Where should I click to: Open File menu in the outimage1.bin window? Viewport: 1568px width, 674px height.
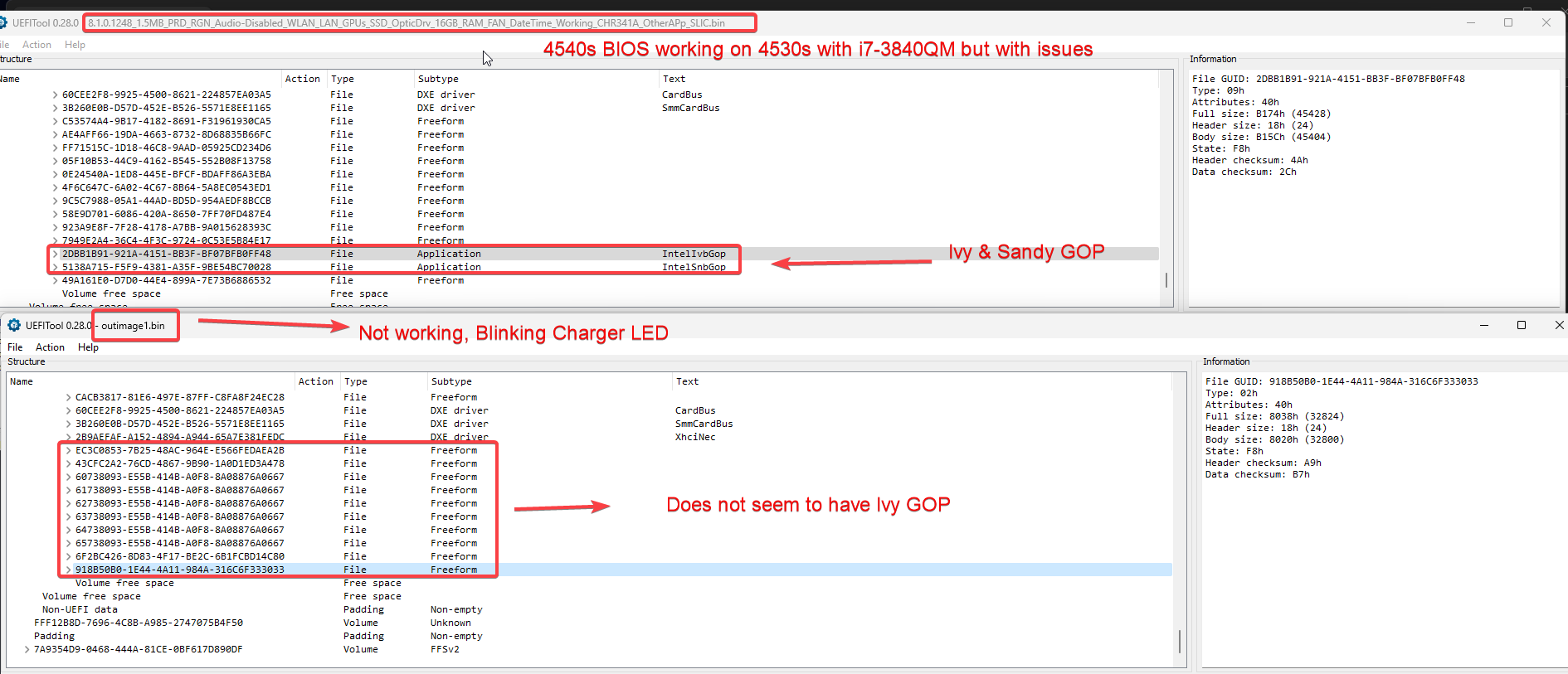click(15, 347)
